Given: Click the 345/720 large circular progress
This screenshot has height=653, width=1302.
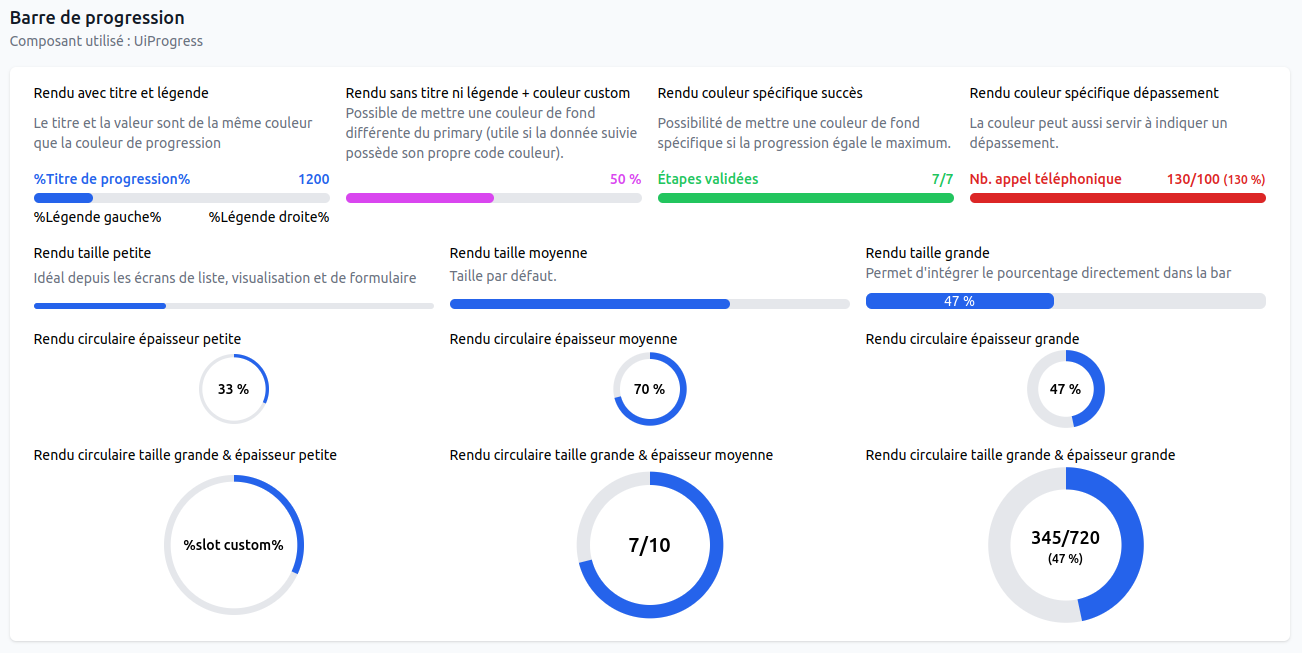Looking at the screenshot, I should click(x=1065, y=545).
